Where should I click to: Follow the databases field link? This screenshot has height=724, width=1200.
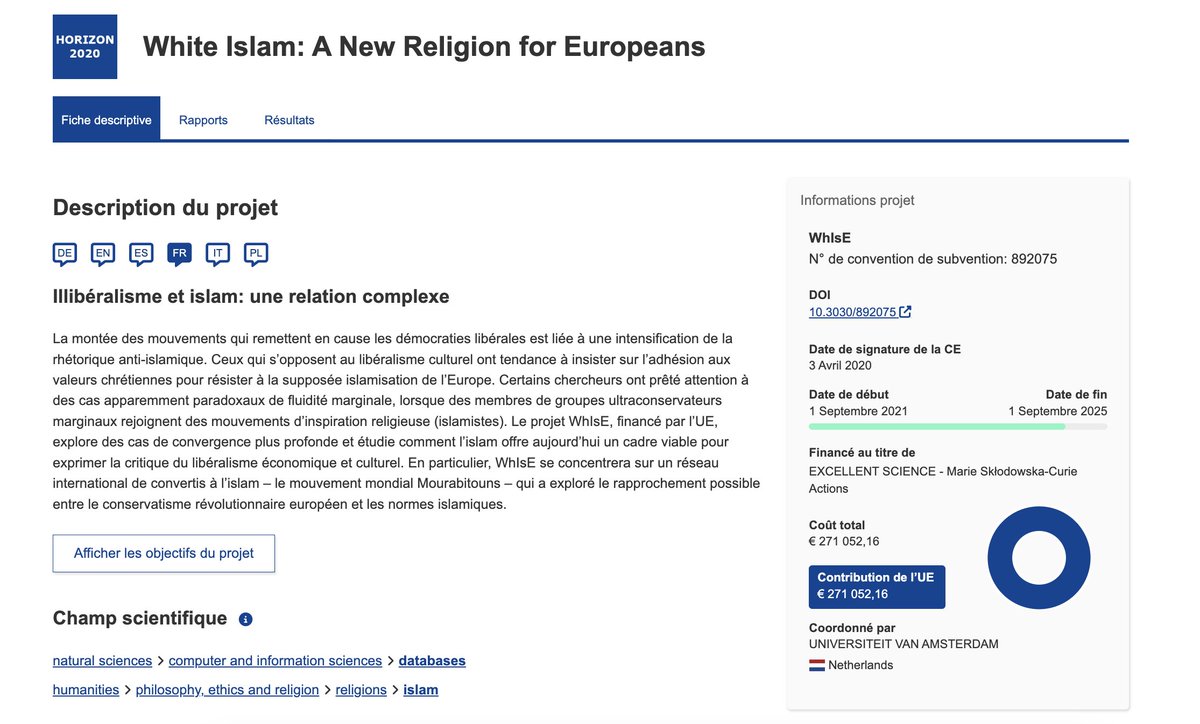(432, 661)
